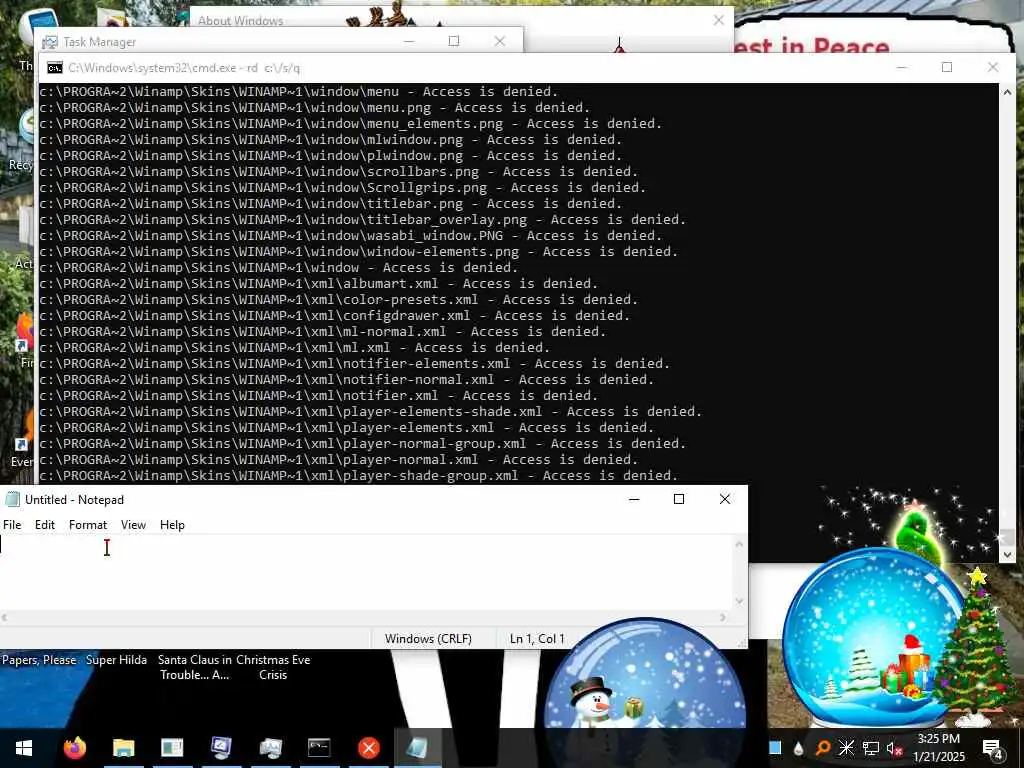Click the cmd.exe title bar icon
This screenshot has width=1024, height=768.
[55, 68]
